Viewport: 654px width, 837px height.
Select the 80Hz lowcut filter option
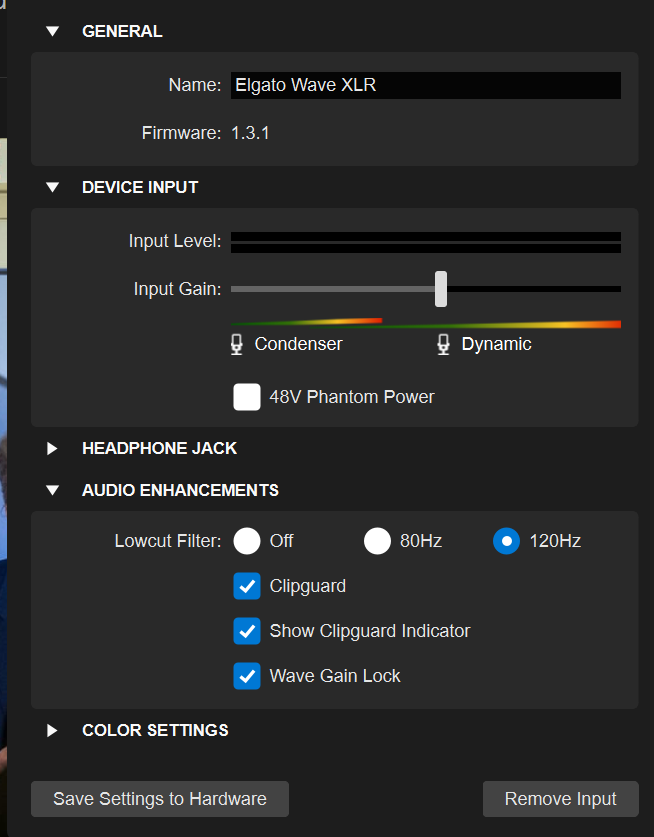pos(377,541)
